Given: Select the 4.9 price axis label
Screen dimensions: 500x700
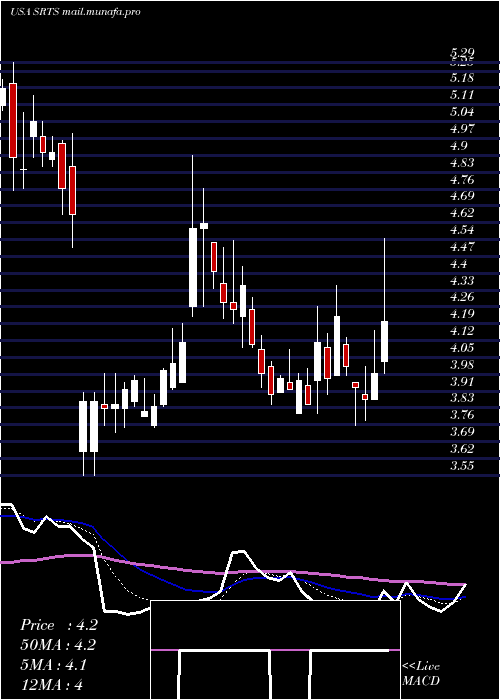Looking at the screenshot, I should 458,146.
